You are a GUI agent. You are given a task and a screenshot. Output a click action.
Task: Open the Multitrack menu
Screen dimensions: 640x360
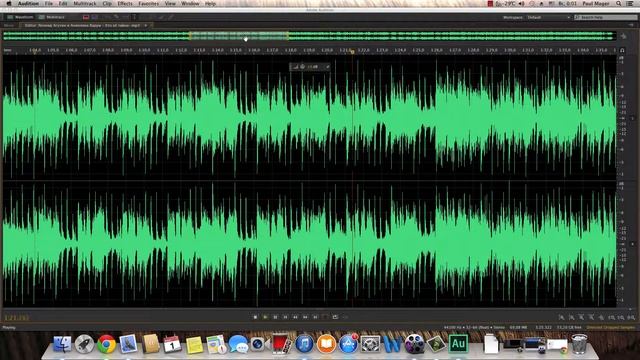pos(85,4)
